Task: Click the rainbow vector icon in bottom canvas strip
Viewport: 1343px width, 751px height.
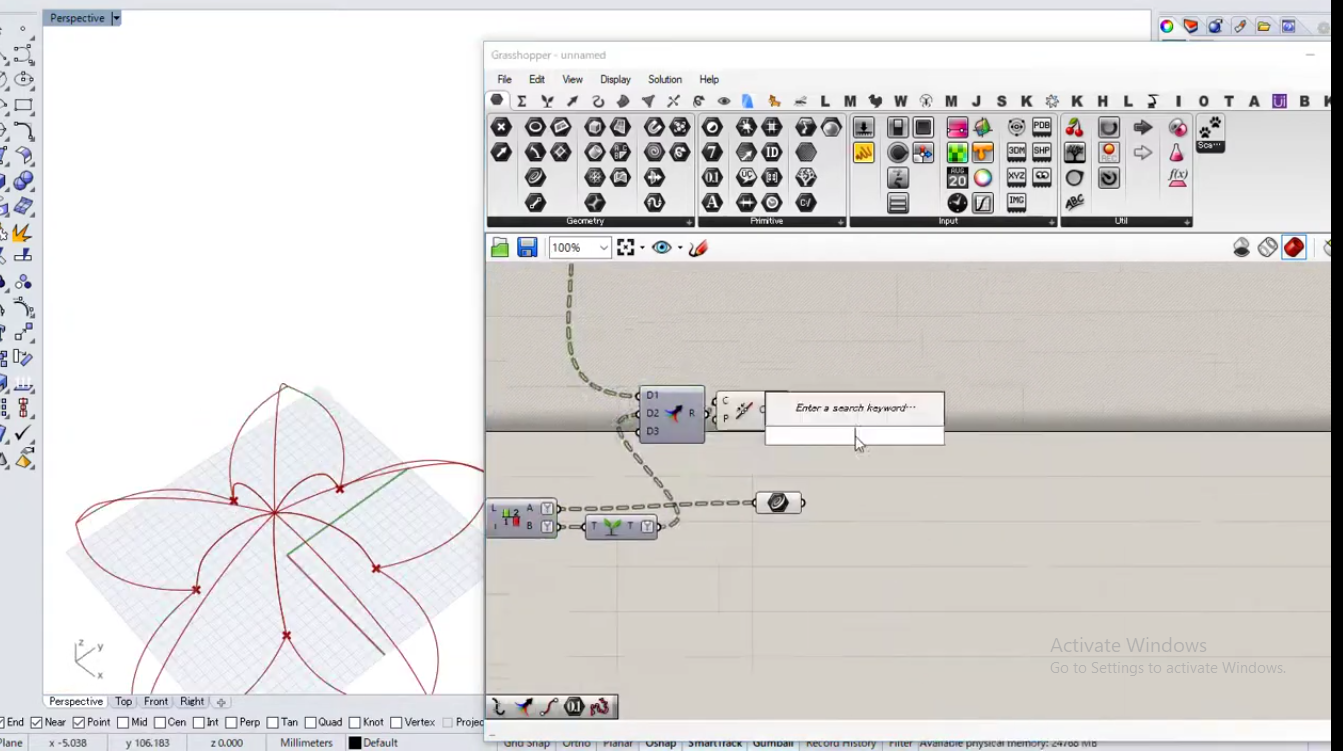Action: [x=524, y=708]
